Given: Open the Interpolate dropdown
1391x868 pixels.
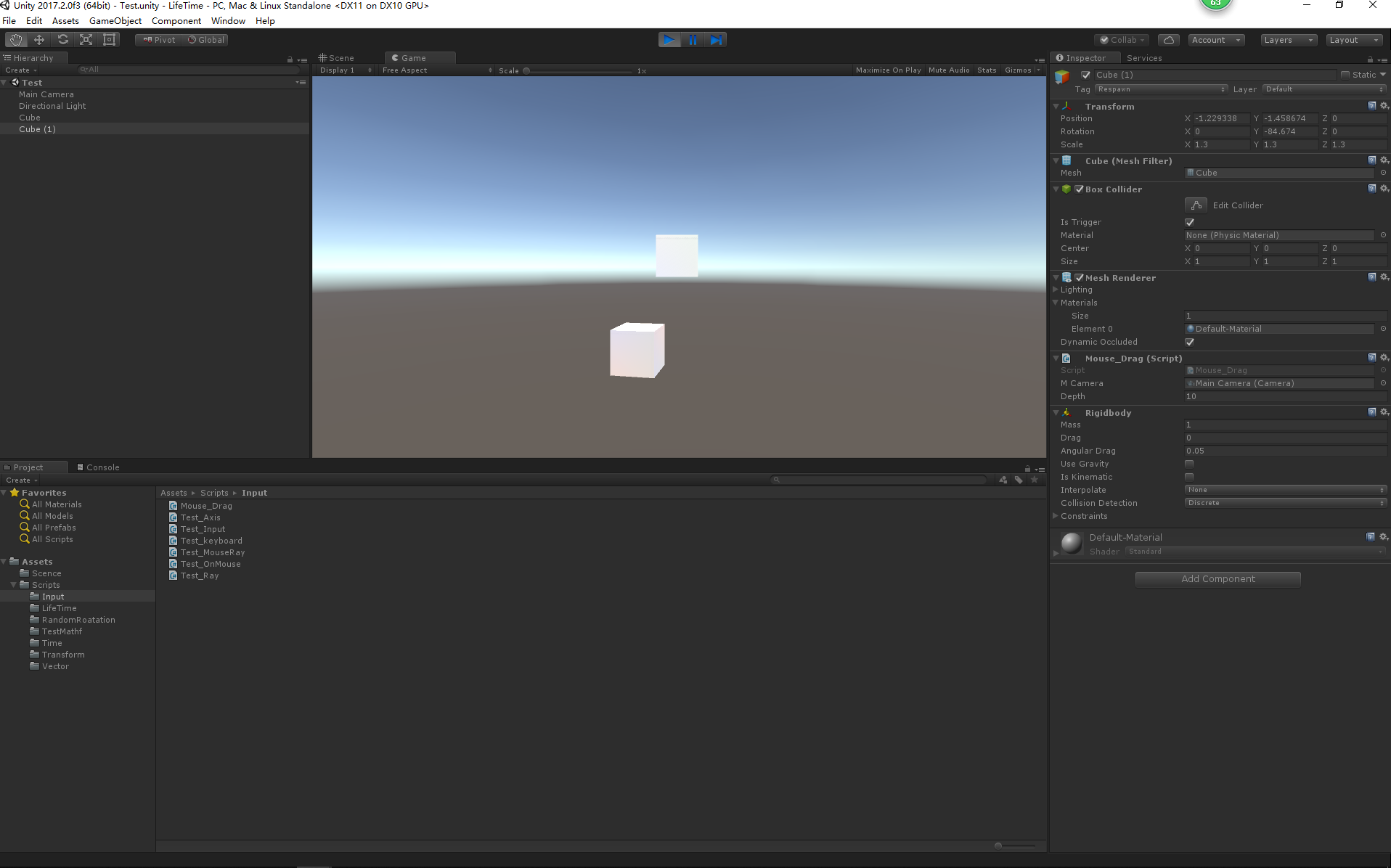Looking at the screenshot, I should (1285, 490).
